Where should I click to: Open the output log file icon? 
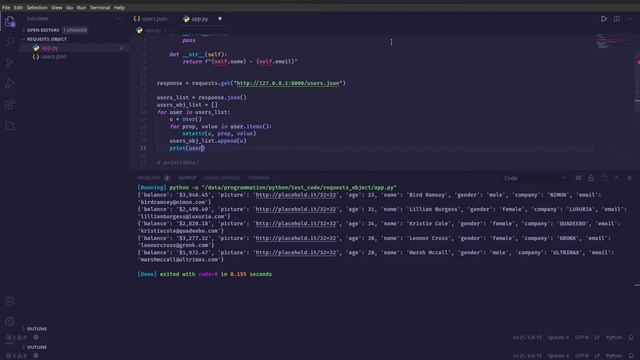click(x=604, y=178)
